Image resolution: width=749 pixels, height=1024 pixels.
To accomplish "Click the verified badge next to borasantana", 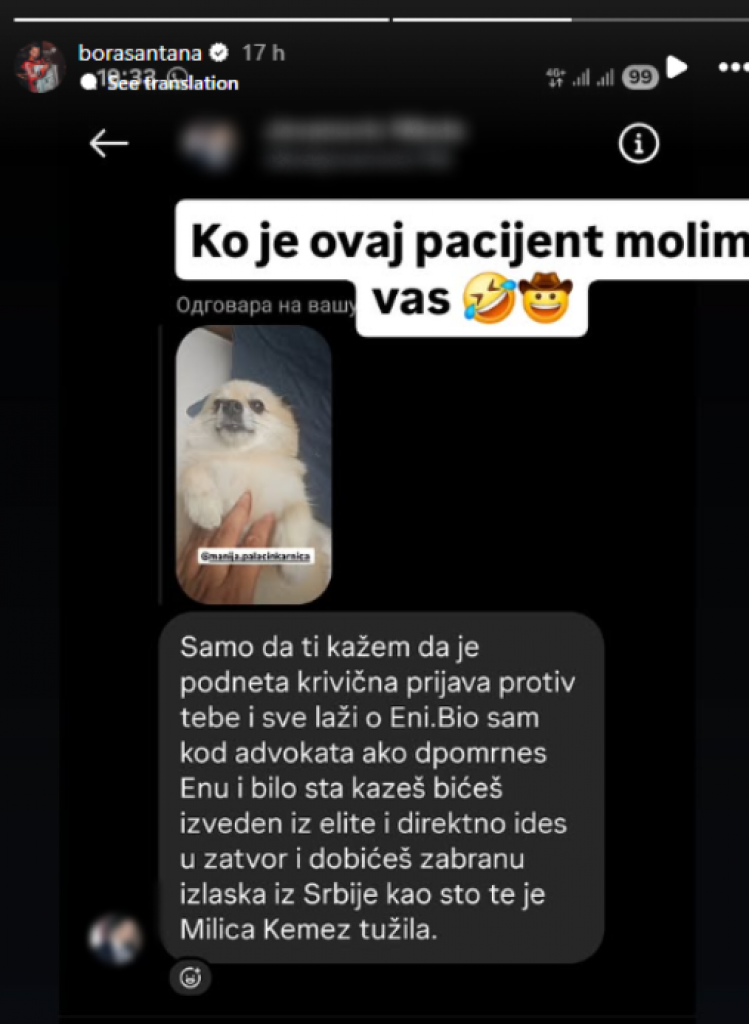I will point(219,53).
